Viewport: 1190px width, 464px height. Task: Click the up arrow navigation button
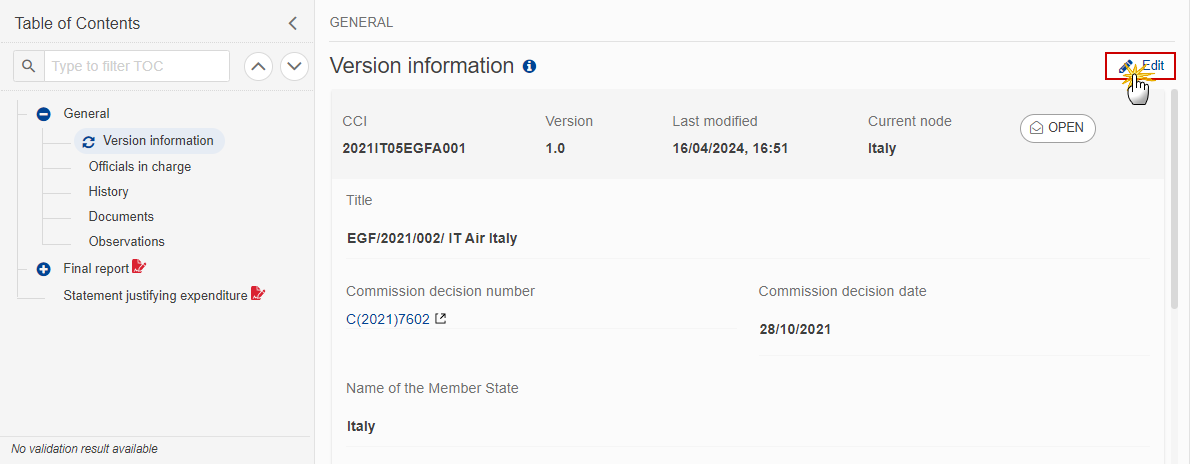point(258,66)
